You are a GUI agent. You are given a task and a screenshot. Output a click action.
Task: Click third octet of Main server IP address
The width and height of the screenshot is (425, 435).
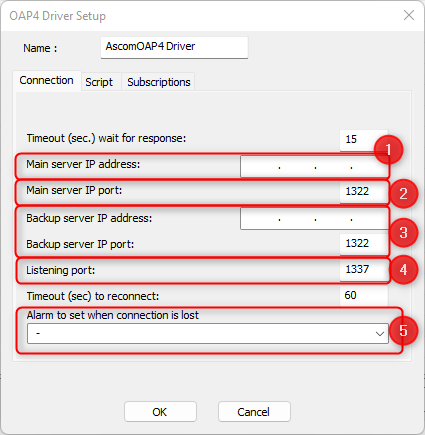click(x=333, y=166)
